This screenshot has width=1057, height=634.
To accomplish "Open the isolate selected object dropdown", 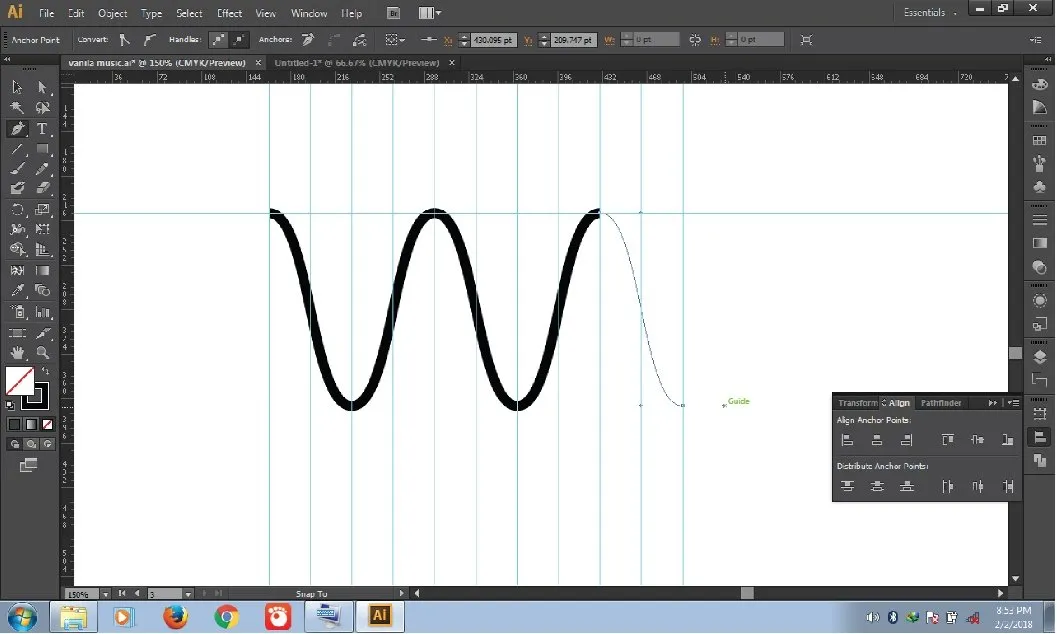I will click(394, 40).
